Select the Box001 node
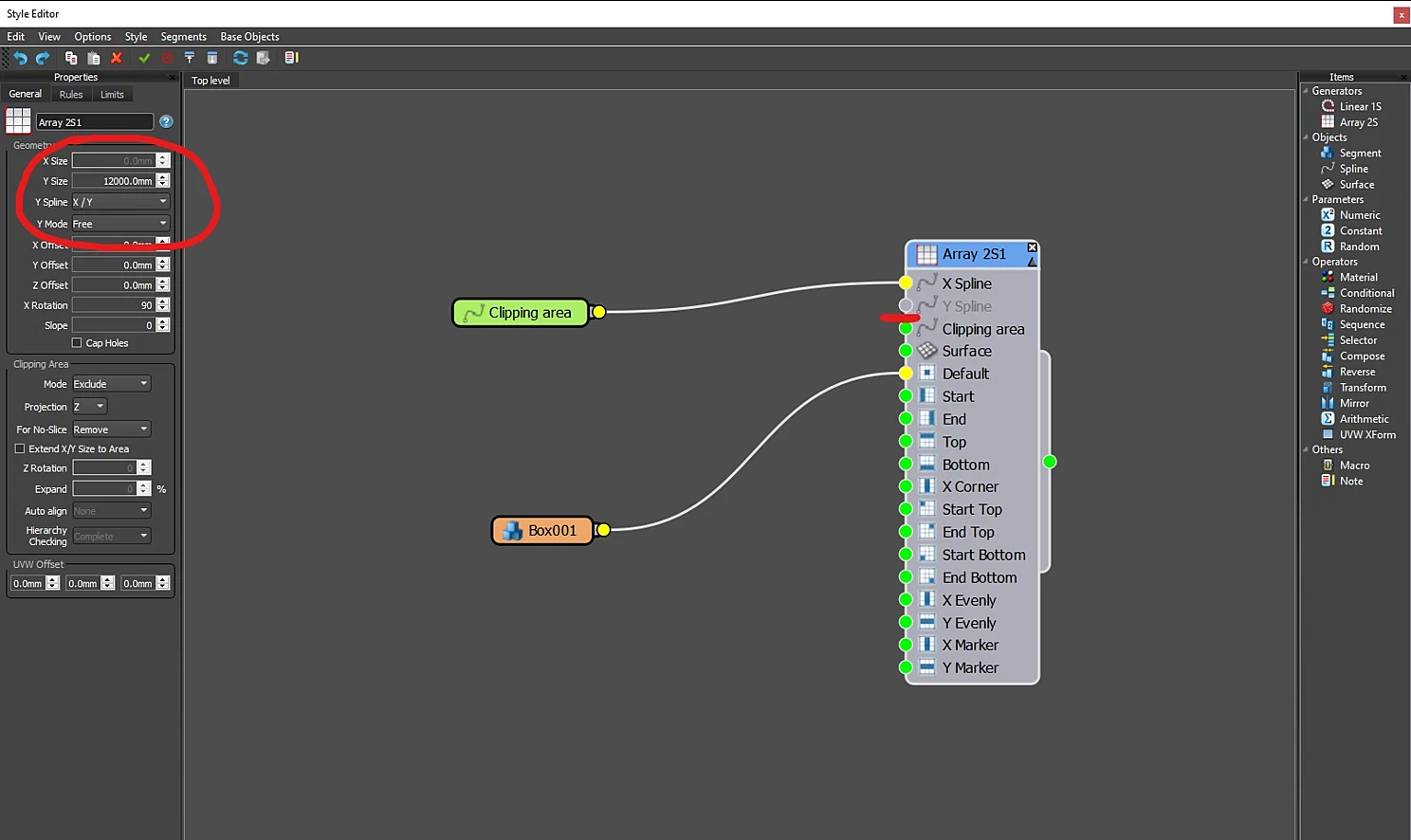The height and width of the screenshot is (840, 1411). click(x=542, y=530)
